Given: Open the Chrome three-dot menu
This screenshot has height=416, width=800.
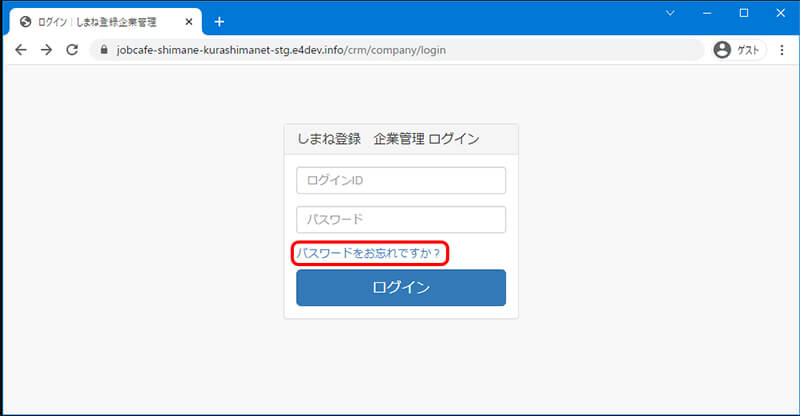Looking at the screenshot, I should click(x=782, y=50).
